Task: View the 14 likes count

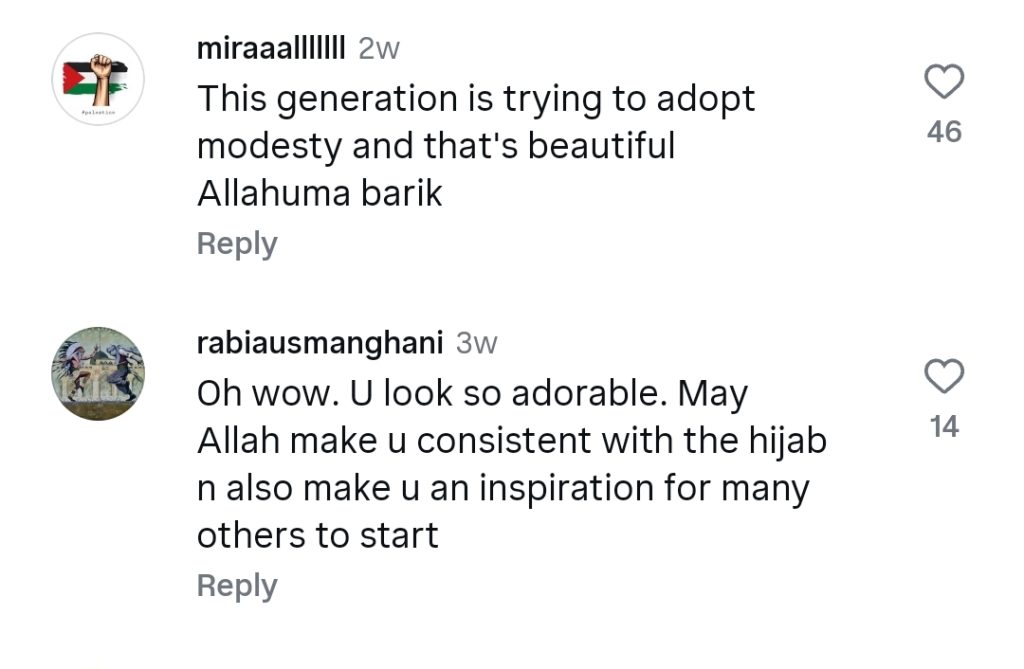Action: coord(944,427)
